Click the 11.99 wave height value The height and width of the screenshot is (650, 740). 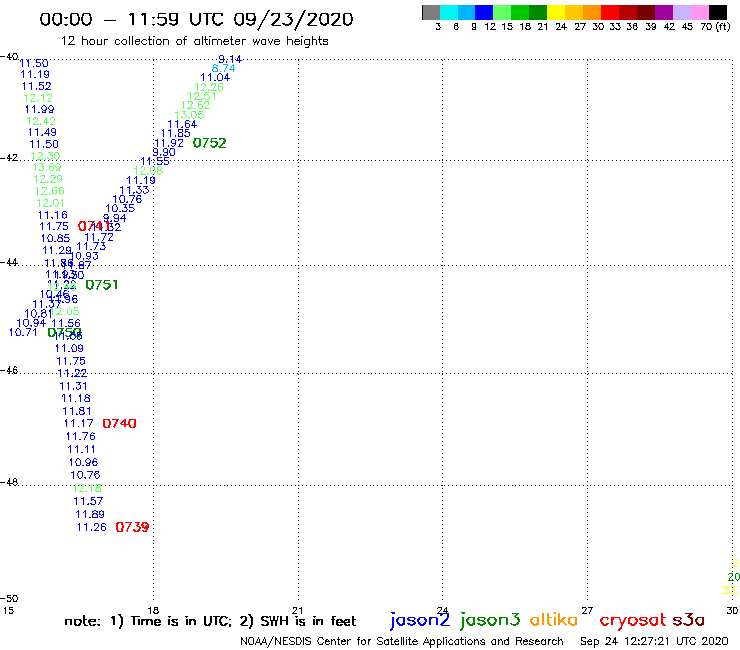(40, 110)
